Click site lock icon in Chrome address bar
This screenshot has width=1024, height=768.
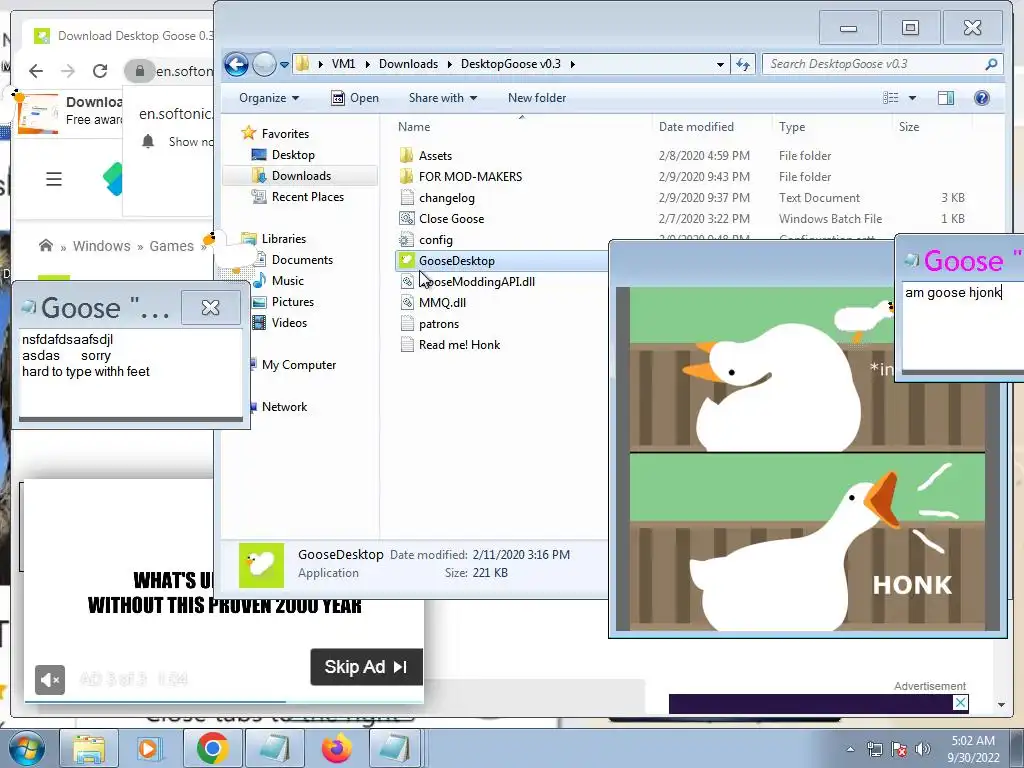point(140,71)
